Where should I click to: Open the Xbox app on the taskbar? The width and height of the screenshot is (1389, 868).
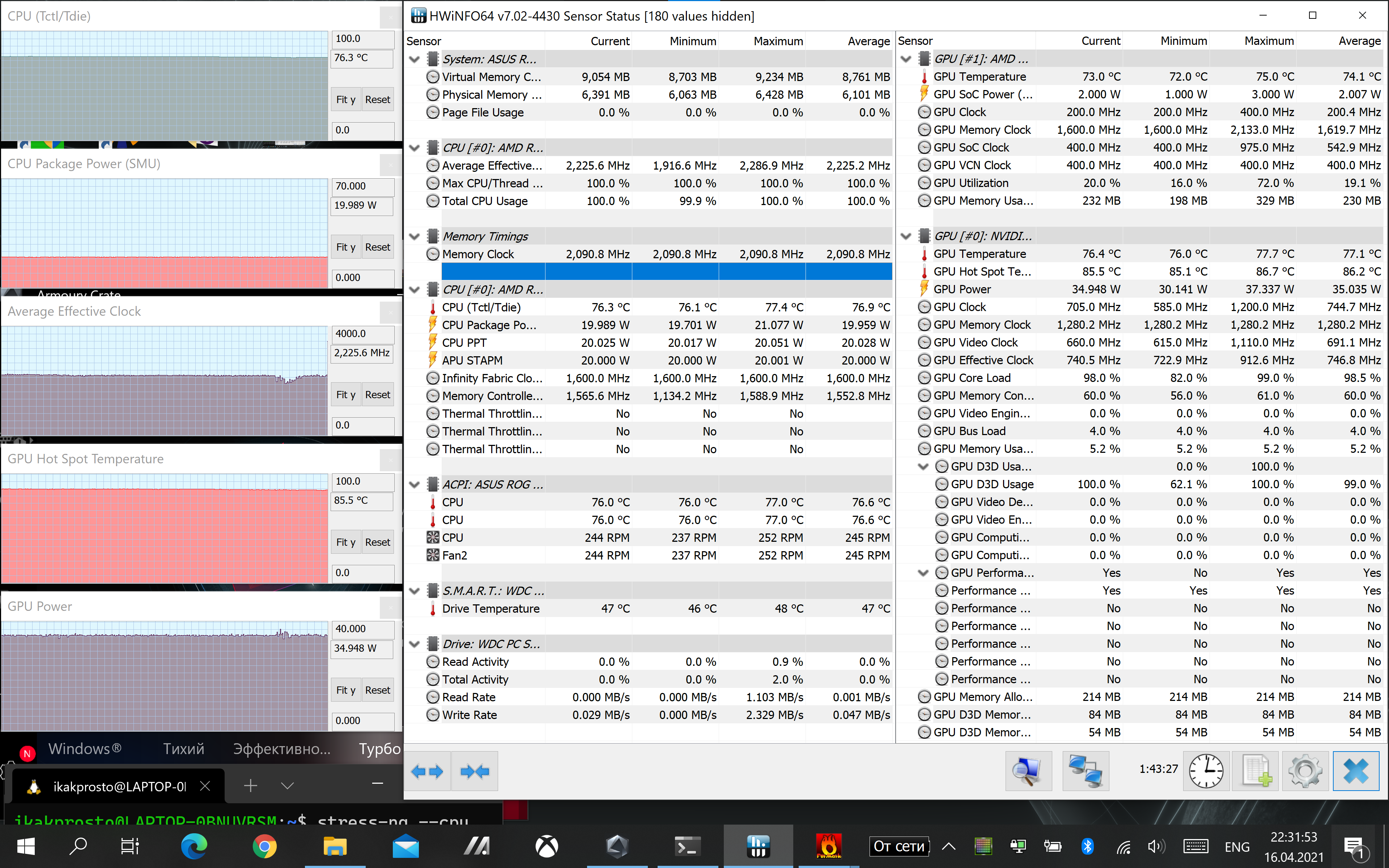(x=547, y=846)
